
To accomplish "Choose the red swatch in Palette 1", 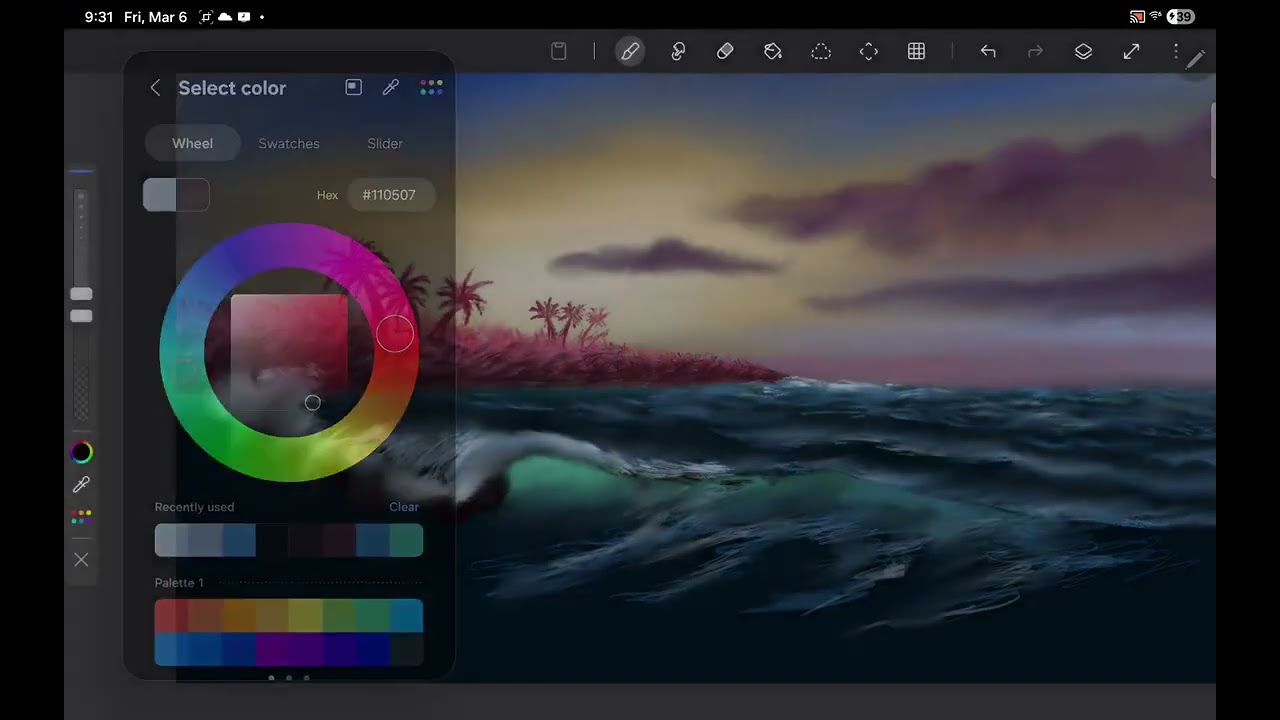I will pyautogui.click(x=171, y=616).
